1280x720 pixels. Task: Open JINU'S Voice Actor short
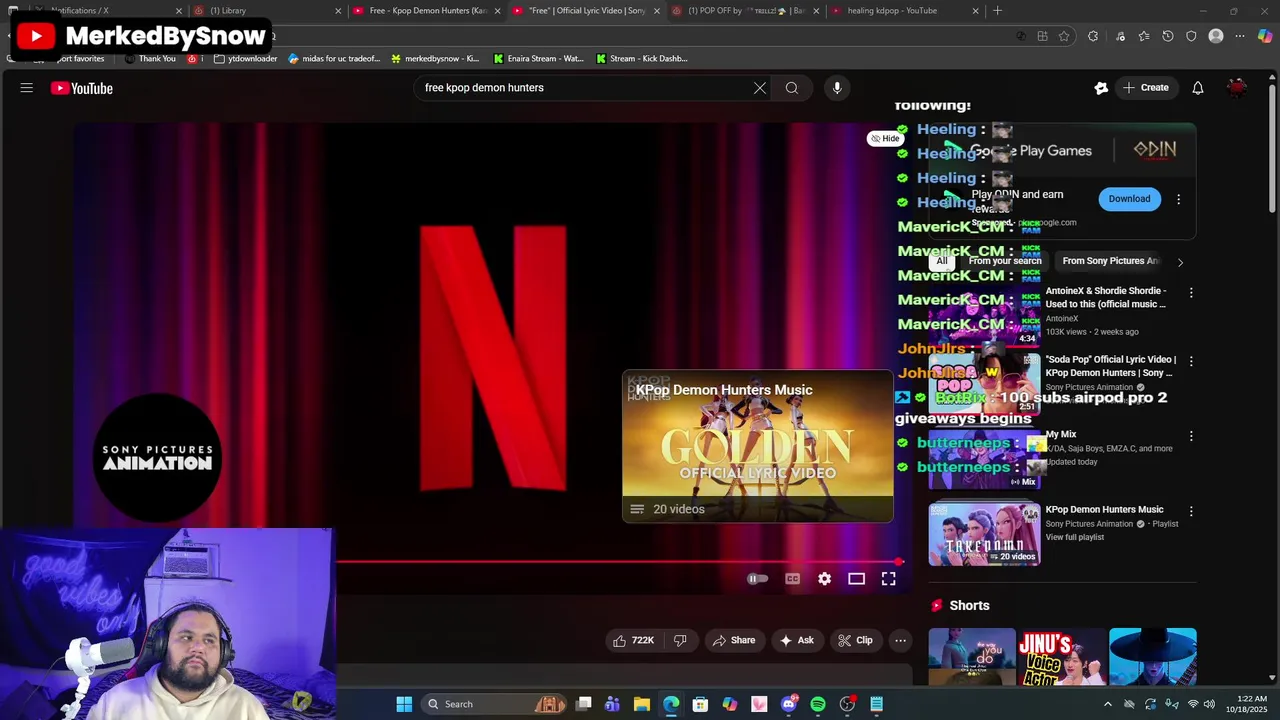pyautogui.click(x=1062, y=657)
